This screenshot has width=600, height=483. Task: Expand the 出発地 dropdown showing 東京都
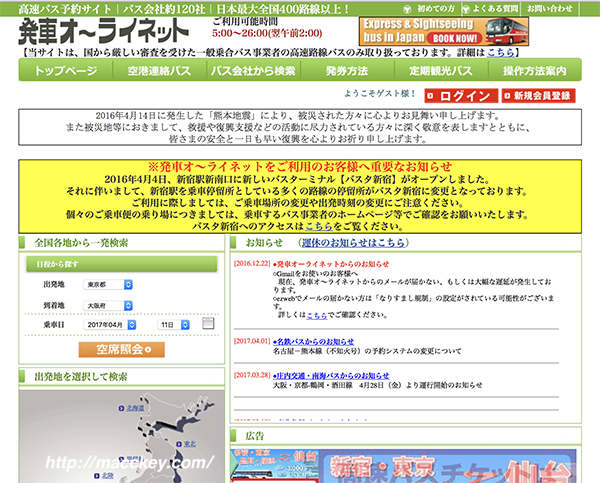108,284
